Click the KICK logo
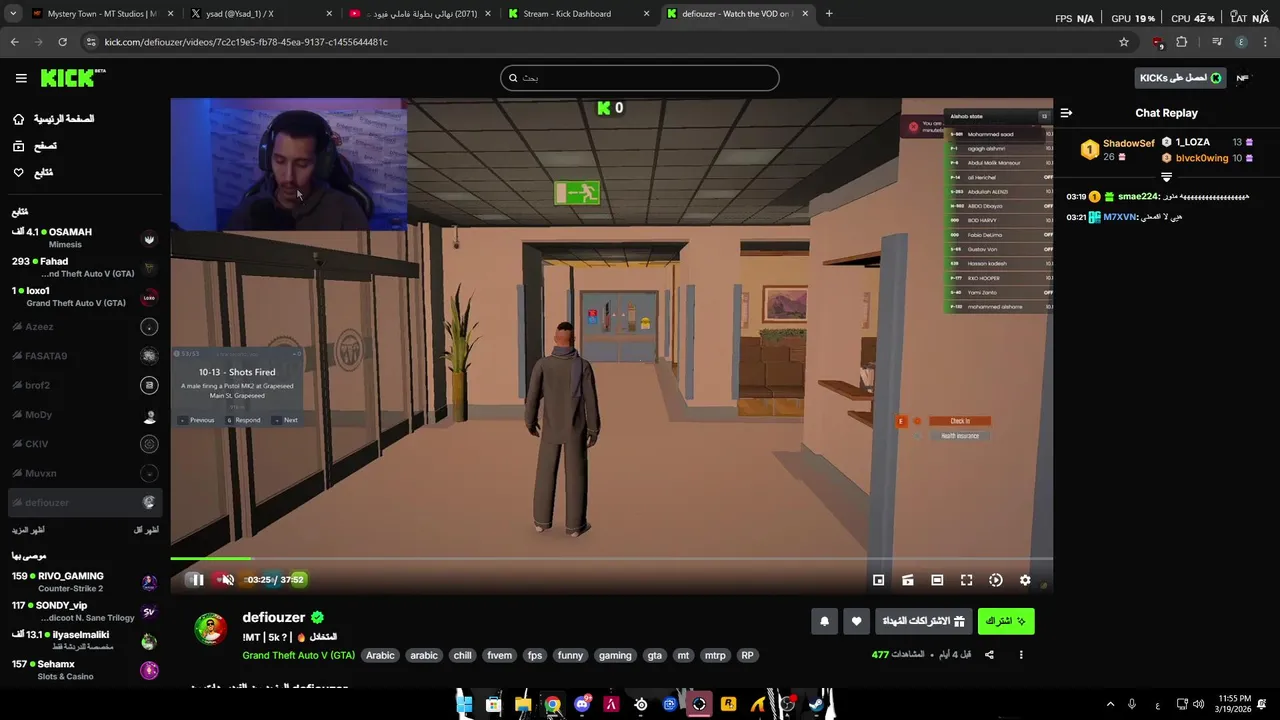 [x=72, y=78]
